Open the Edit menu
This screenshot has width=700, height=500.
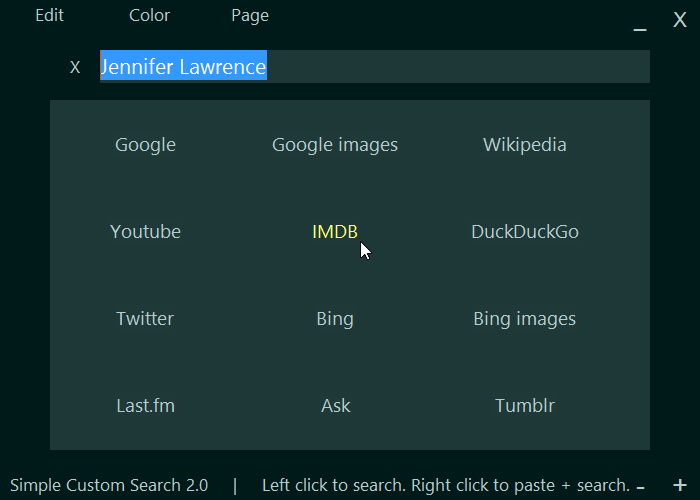pos(50,16)
